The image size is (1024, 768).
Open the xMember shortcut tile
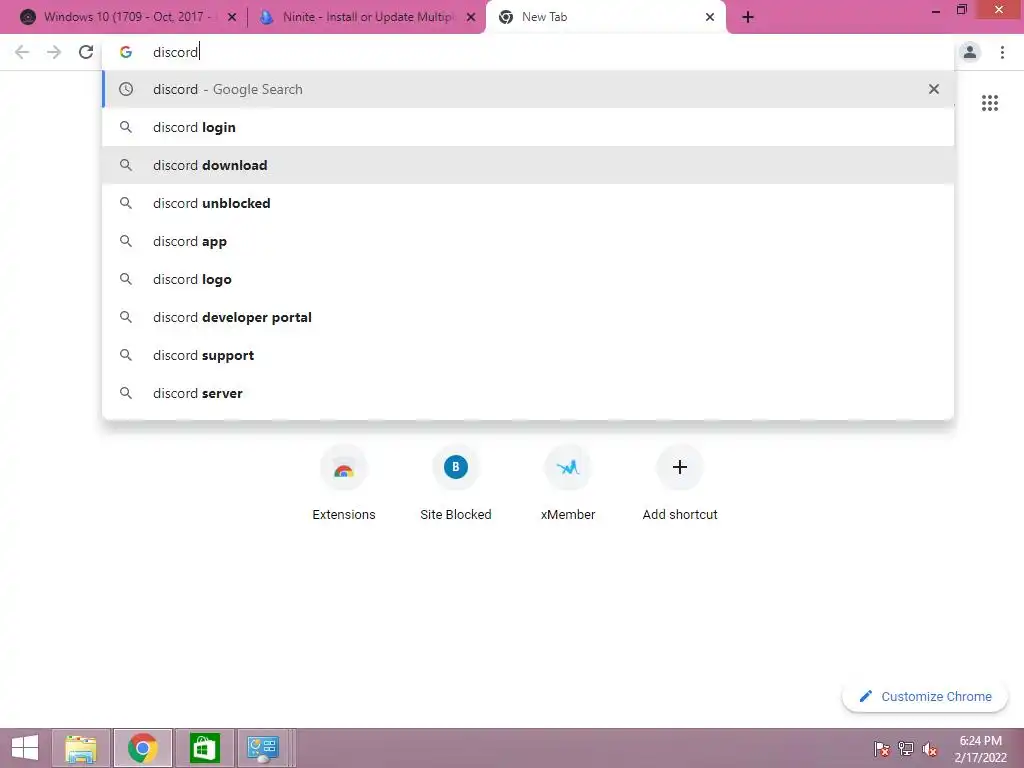click(x=568, y=483)
